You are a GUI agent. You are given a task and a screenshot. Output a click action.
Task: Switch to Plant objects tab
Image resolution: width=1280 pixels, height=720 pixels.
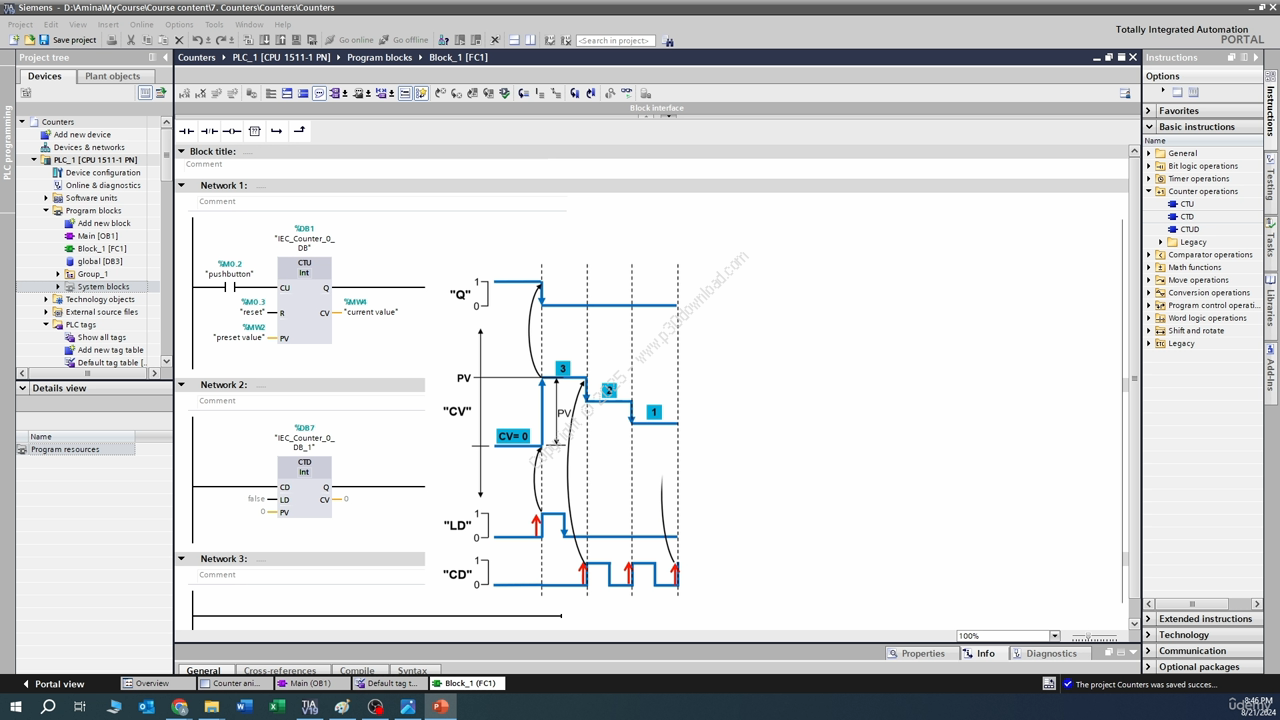point(113,76)
